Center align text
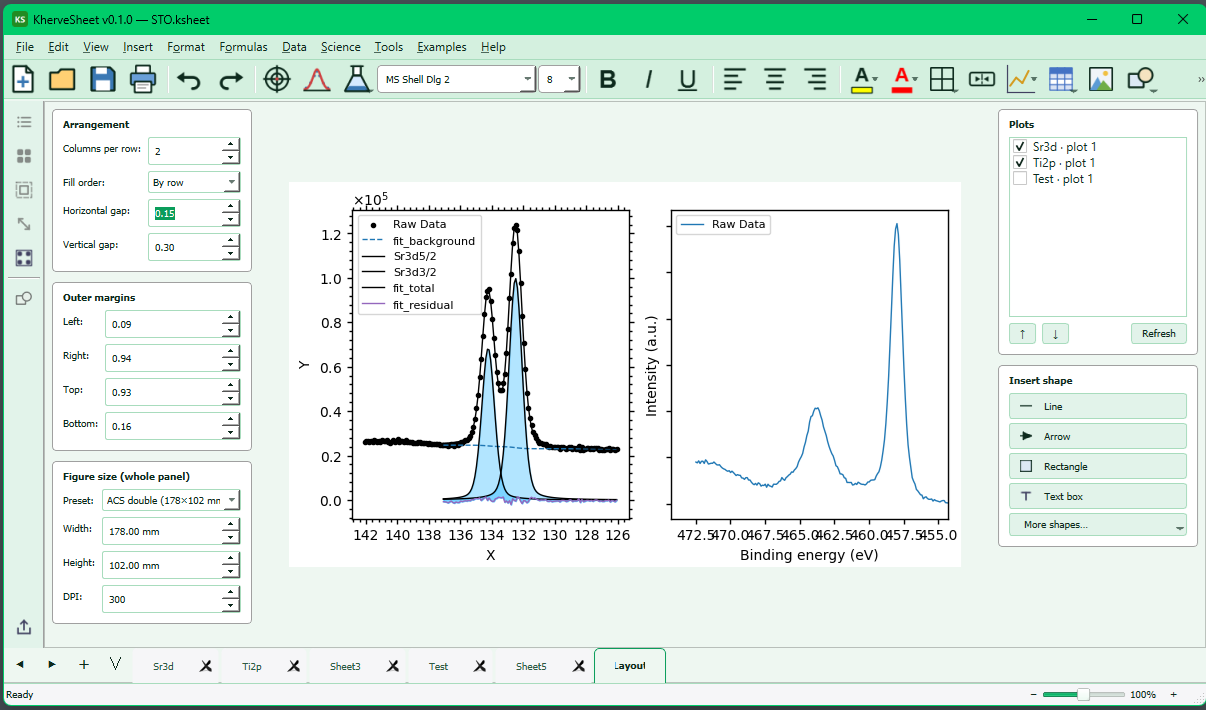The width and height of the screenshot is (1206, 710). pos(775,80)
